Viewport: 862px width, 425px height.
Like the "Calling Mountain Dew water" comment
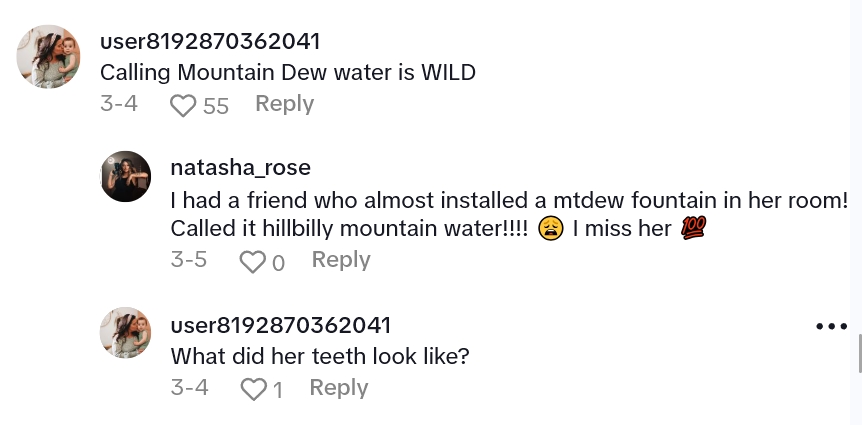(183, 105)
